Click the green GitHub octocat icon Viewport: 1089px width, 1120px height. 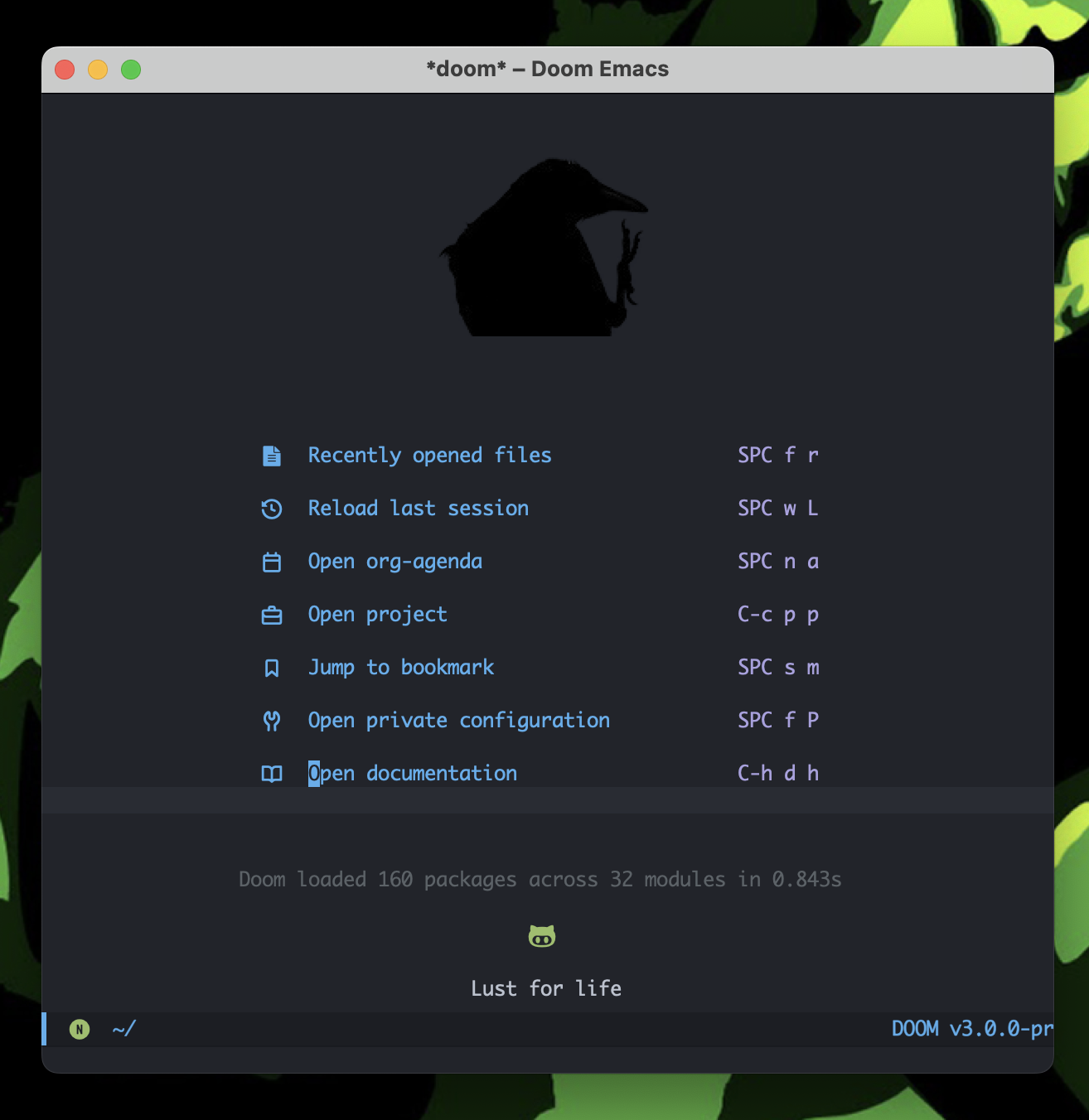point(542,936)
